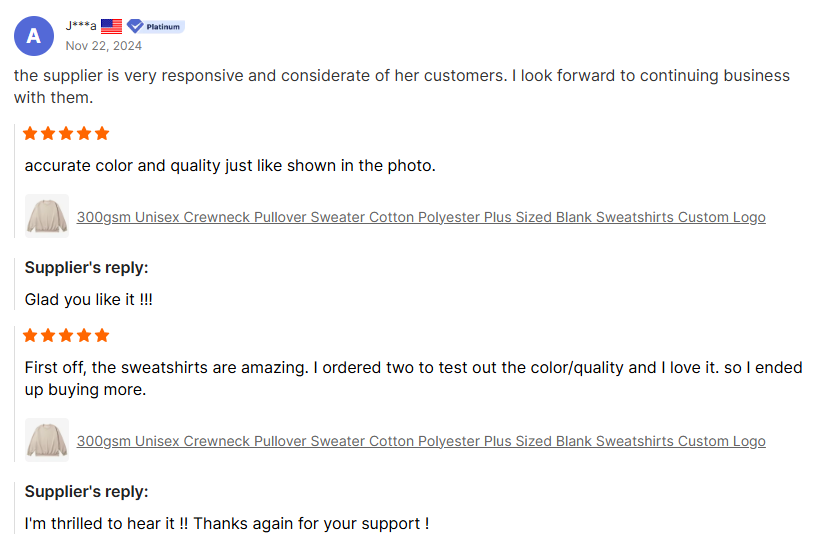Click the review date Nov 22, 2024

coord(104,45)
